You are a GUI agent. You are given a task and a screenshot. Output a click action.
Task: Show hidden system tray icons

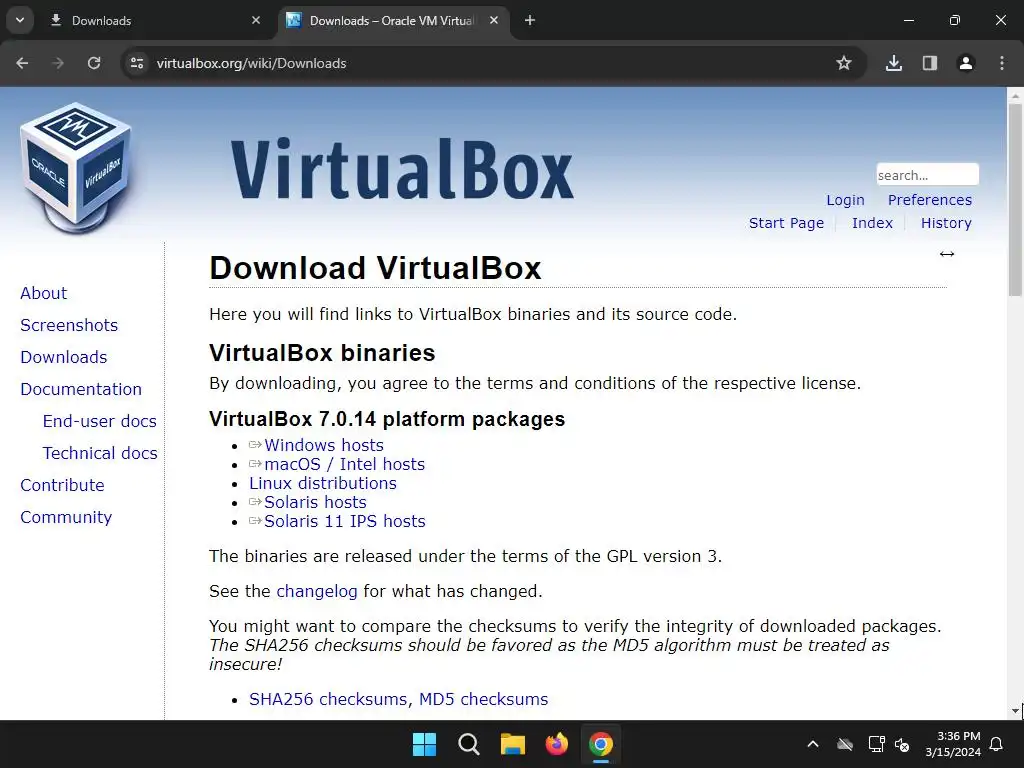[813, 744]
